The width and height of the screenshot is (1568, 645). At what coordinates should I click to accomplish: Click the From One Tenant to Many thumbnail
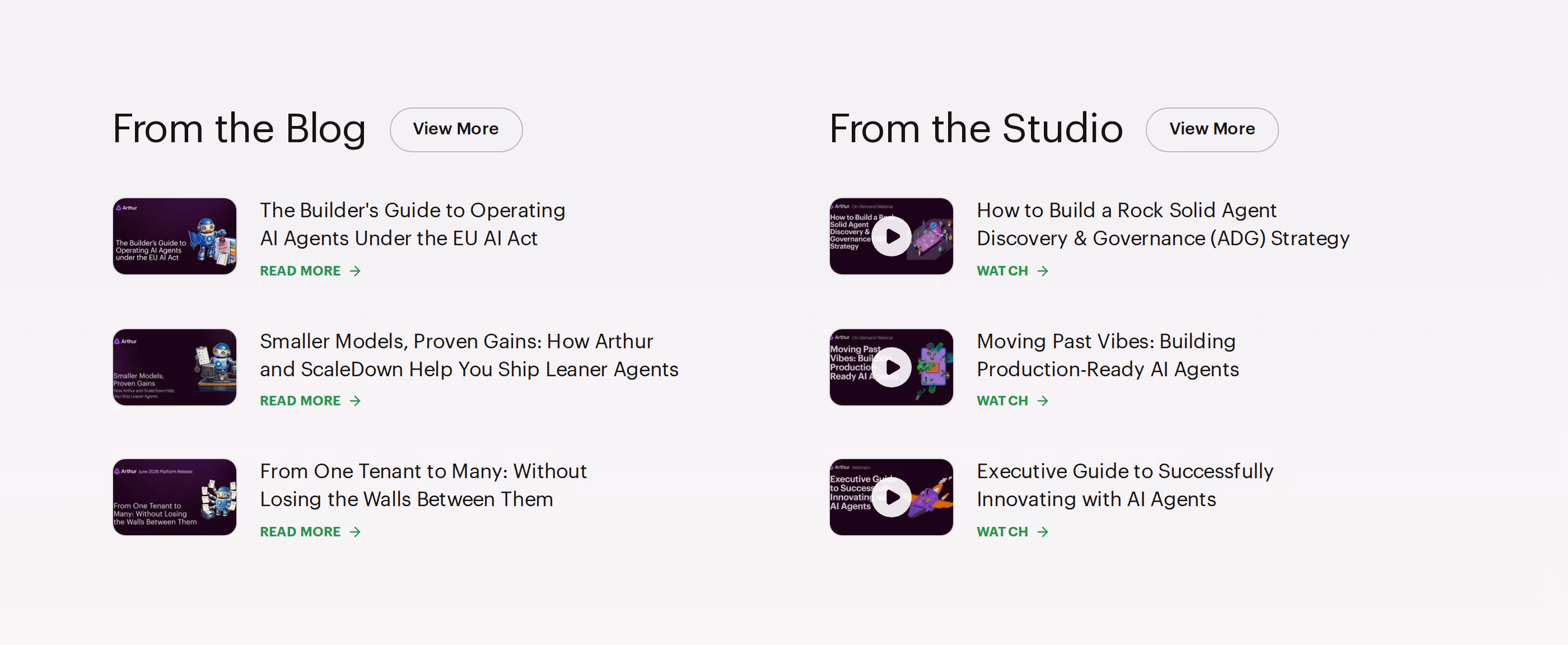click(x=175, y=497)
